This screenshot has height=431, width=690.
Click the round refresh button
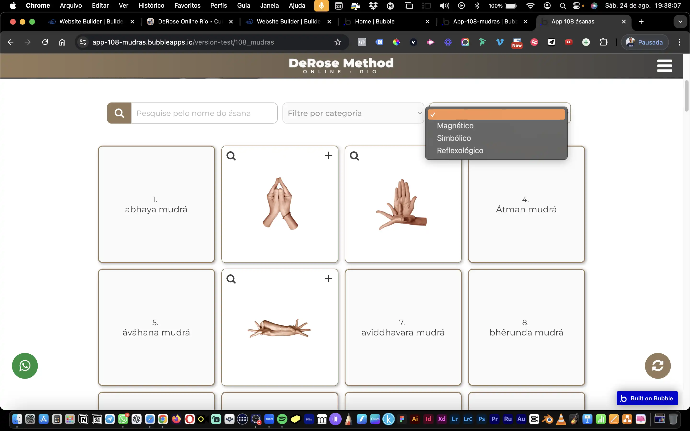[x=658, y=366]
